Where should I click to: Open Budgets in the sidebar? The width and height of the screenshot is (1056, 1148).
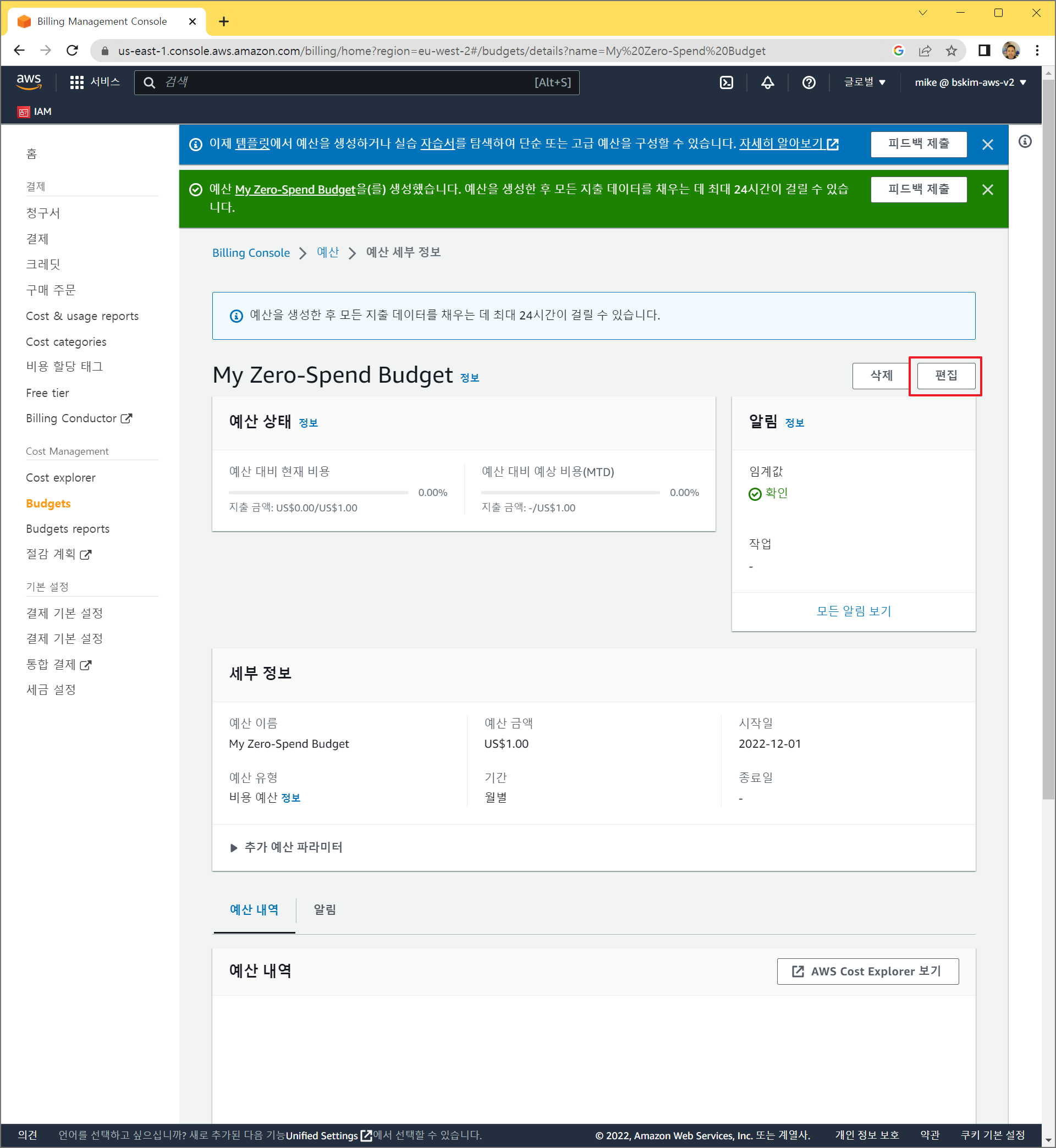tap(48, 503)
